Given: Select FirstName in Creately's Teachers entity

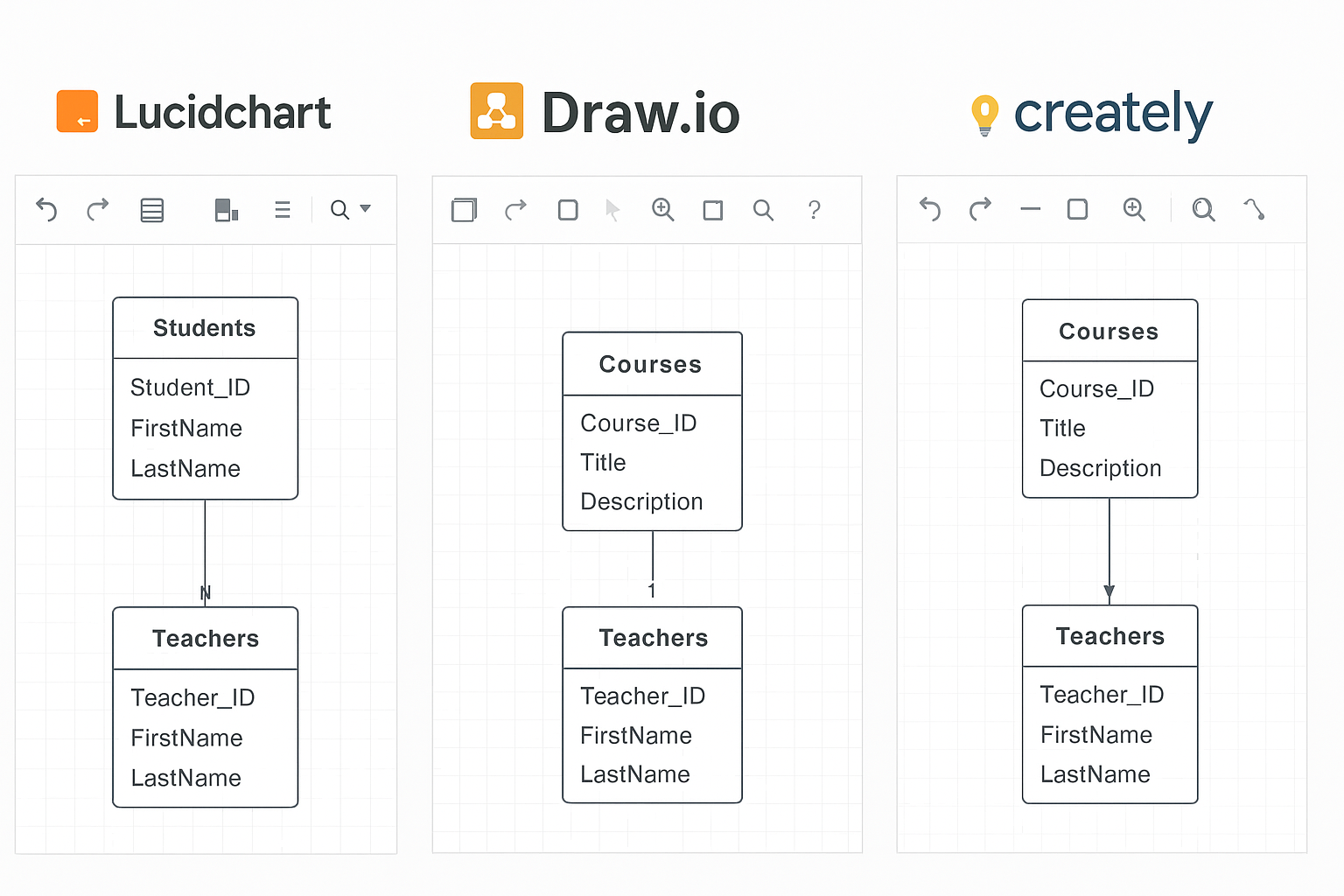Looking at the screenshot, I should point(1096,735).
